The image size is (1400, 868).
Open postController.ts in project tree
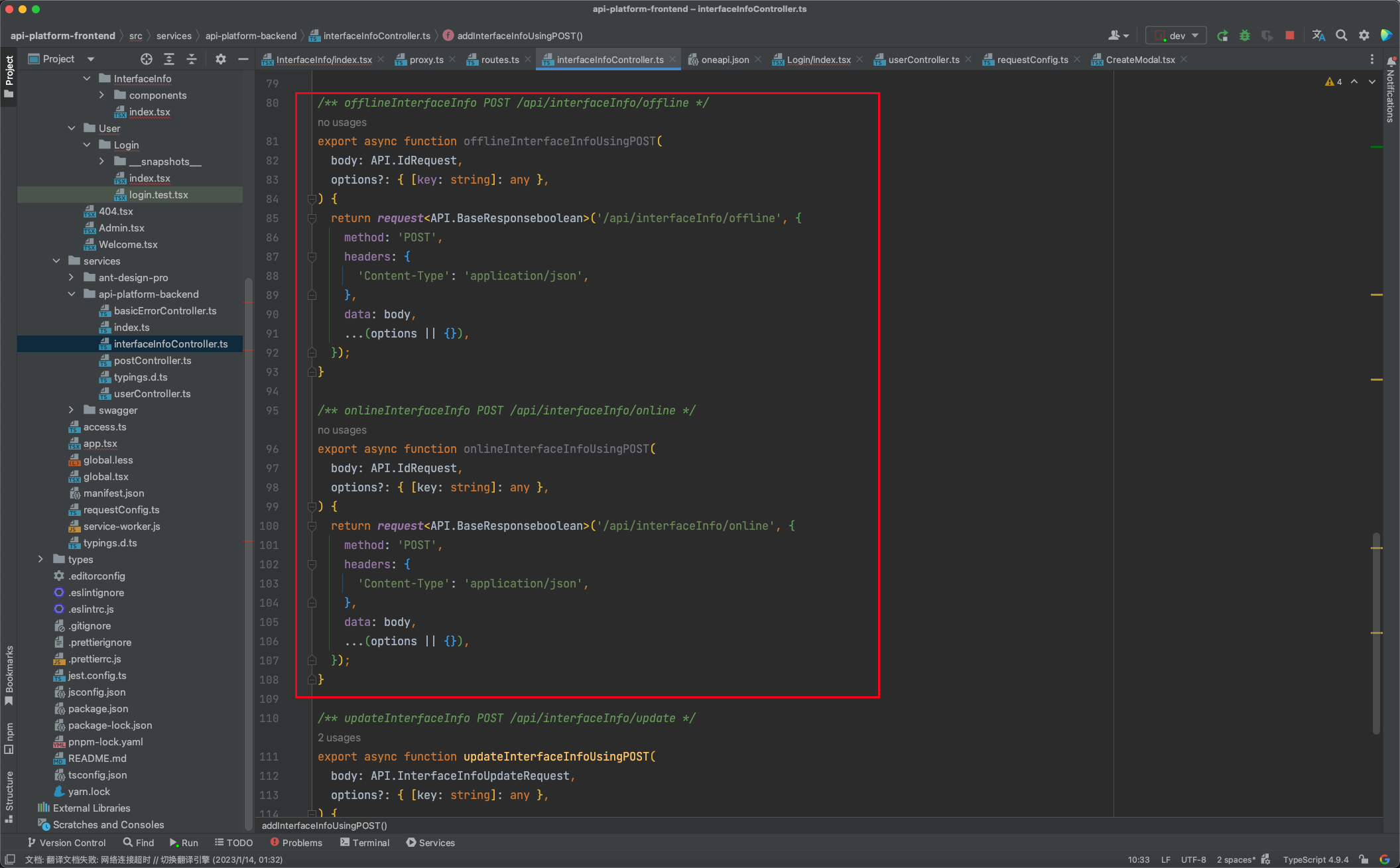coord(153,361)
